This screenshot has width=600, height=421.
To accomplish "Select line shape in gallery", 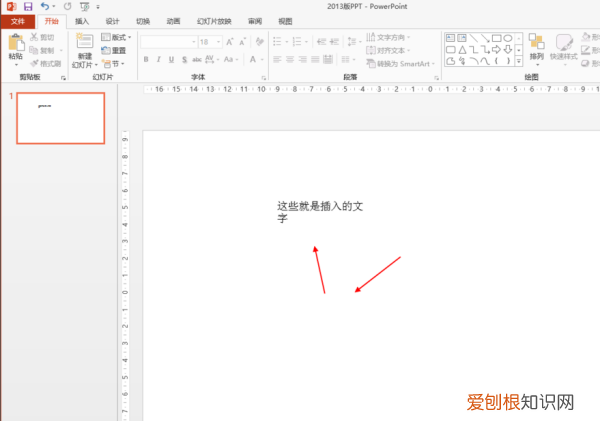I will 474,38.
